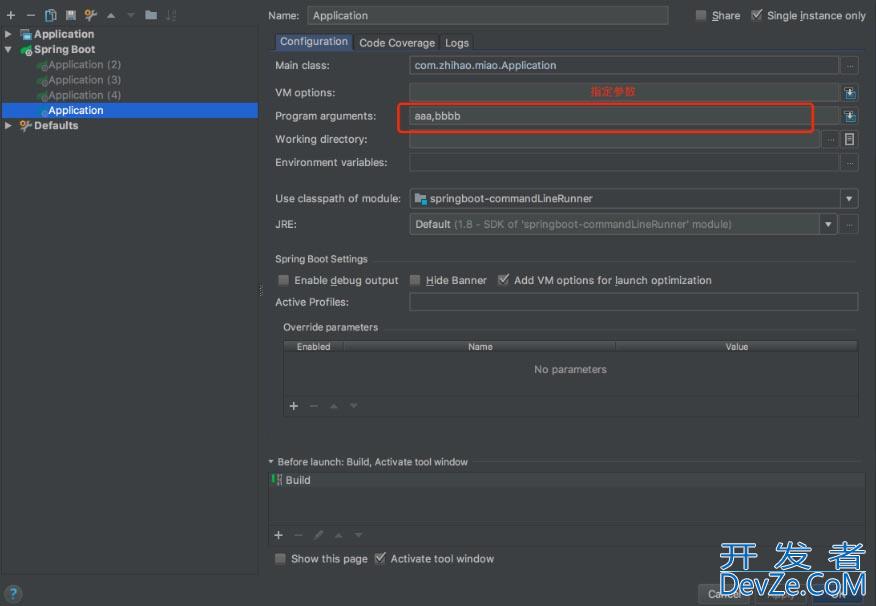Click the Build task icon in launch list
876x606 pixels.
(277, 480)
